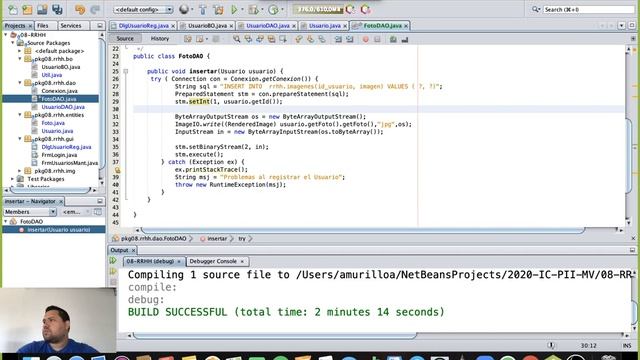Select Conexion.java in project tree
Screen dimensions: 640x360
tap(59, 91)
